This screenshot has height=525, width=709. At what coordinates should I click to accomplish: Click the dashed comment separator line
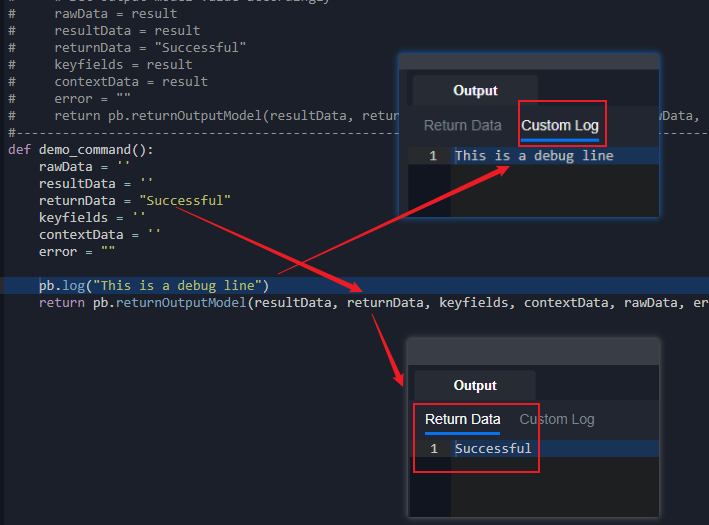(x=200, y=133)
